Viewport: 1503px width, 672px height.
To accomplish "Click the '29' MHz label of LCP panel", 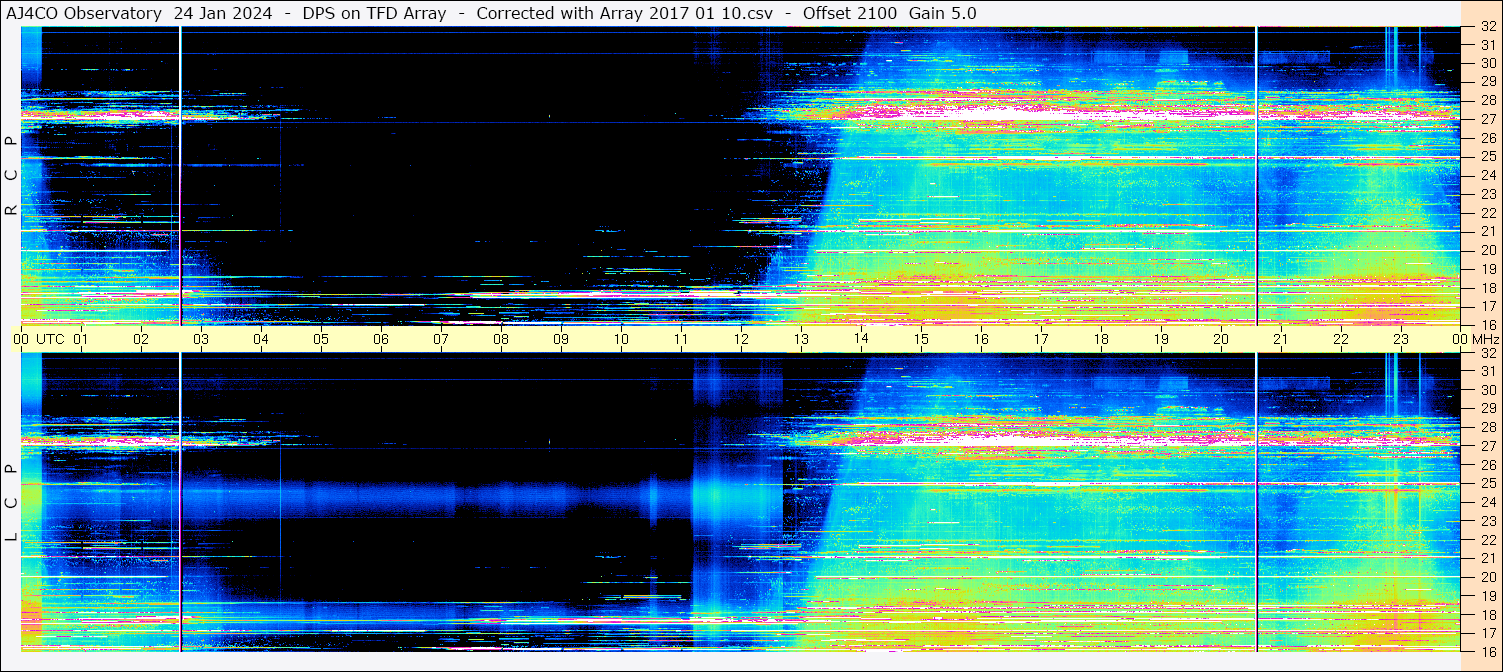I will [x=1488, y=409].
